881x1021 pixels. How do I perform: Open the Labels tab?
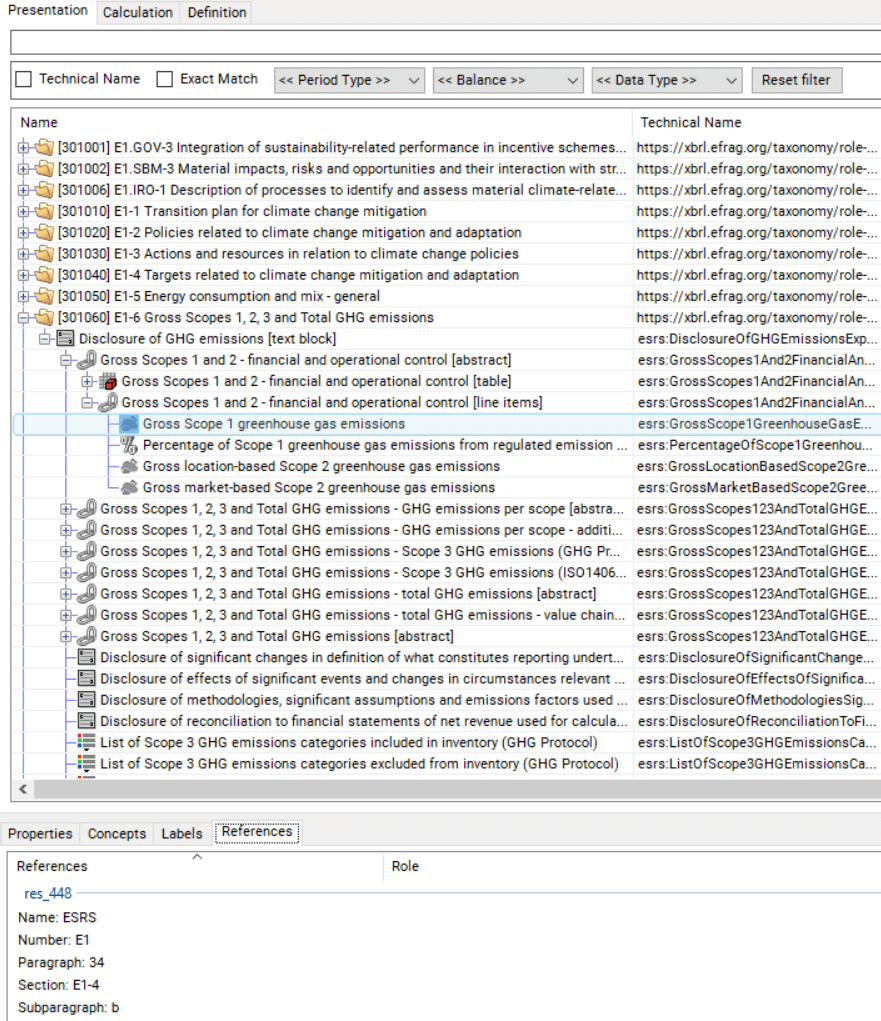tap(182, 833)
